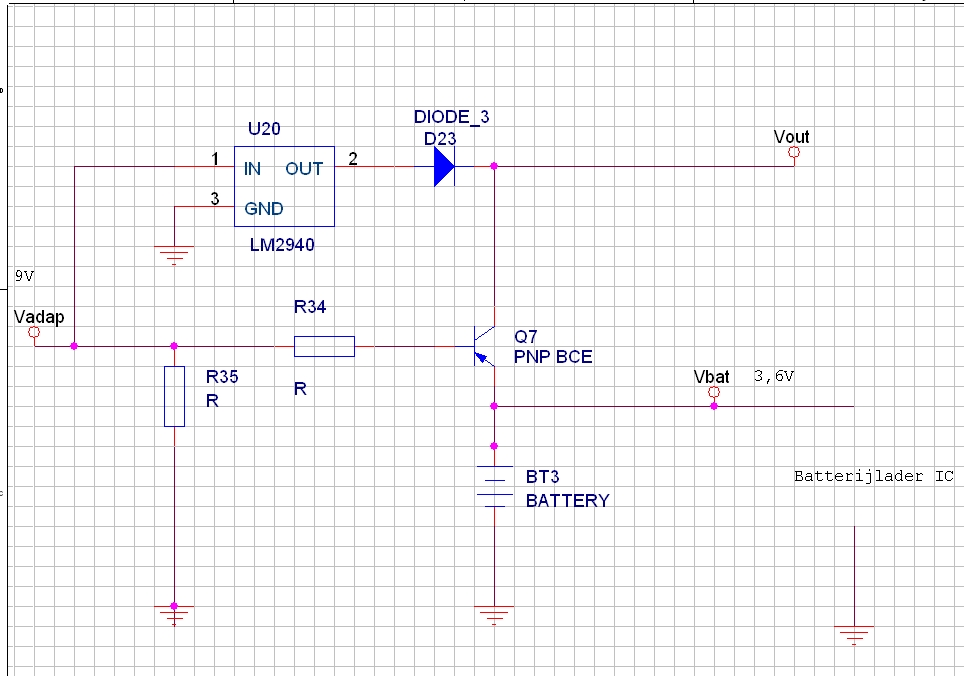This screenshot has height=676, width=964.
Task: Click the R34 resistor body
Action: coord(323,346)
